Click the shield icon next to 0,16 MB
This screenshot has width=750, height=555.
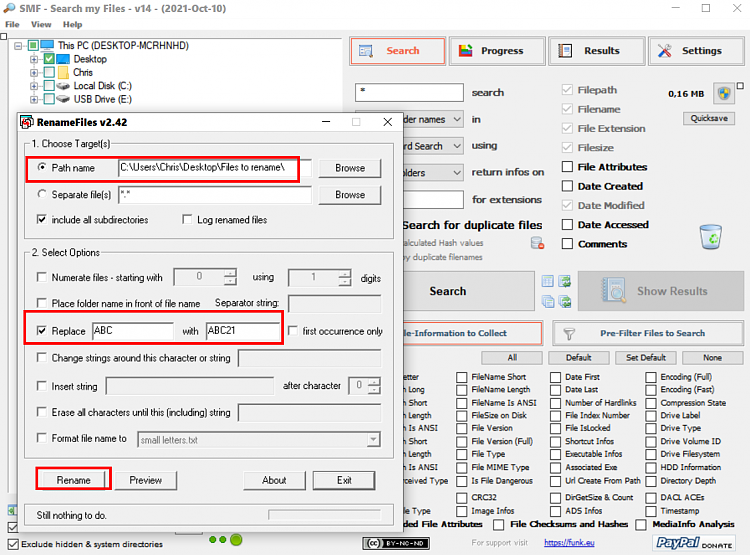(724, 93)
